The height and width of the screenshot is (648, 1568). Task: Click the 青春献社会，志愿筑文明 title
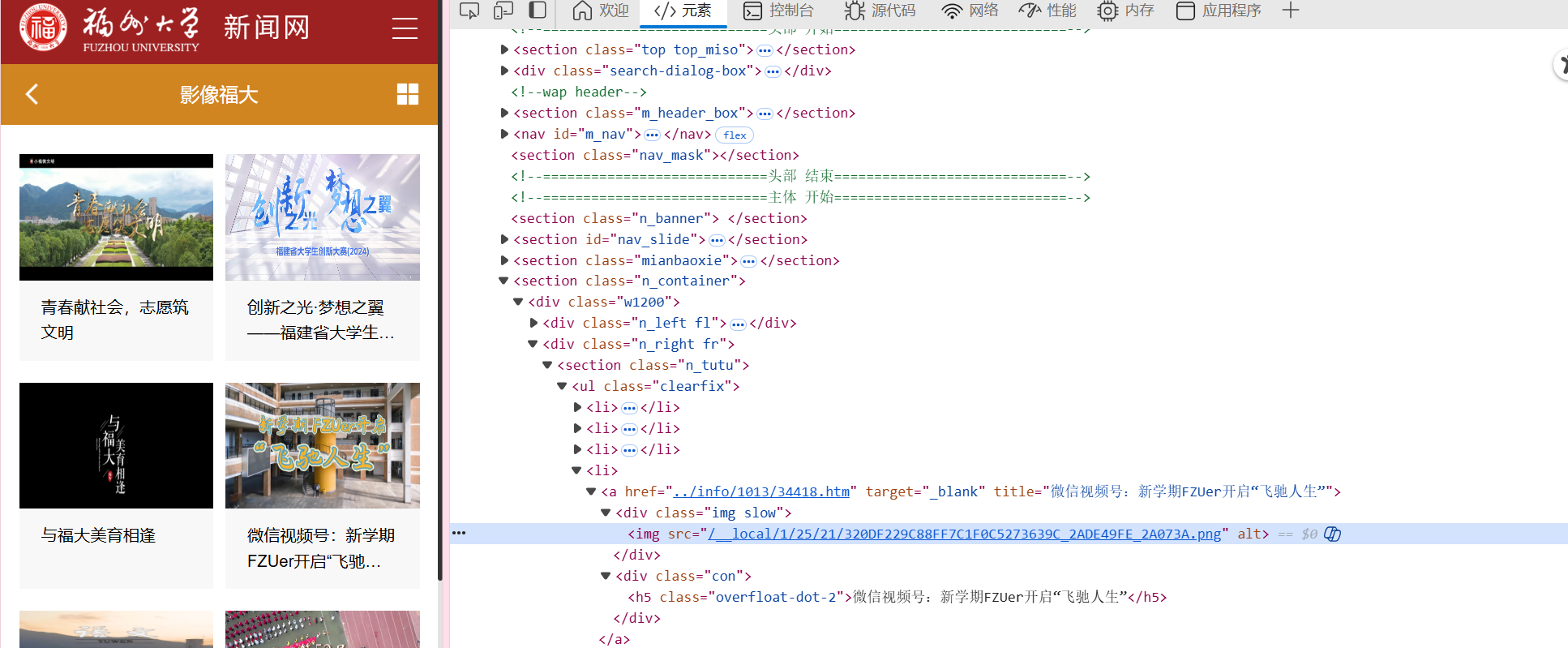click(114, 320)
